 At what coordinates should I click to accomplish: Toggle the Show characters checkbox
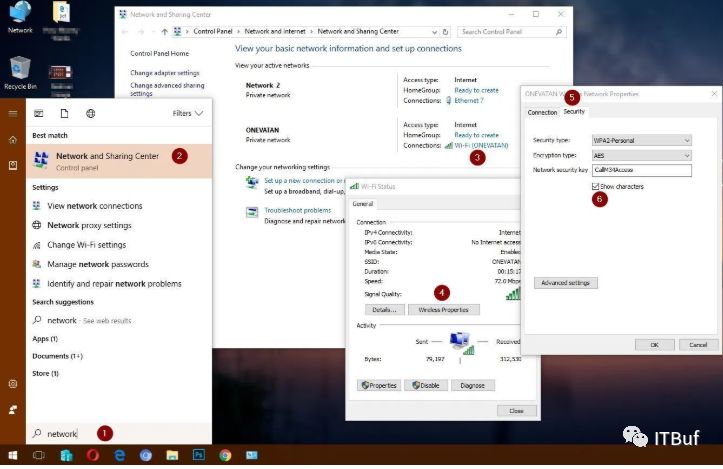pyautogui.click(x=595, y=186)
